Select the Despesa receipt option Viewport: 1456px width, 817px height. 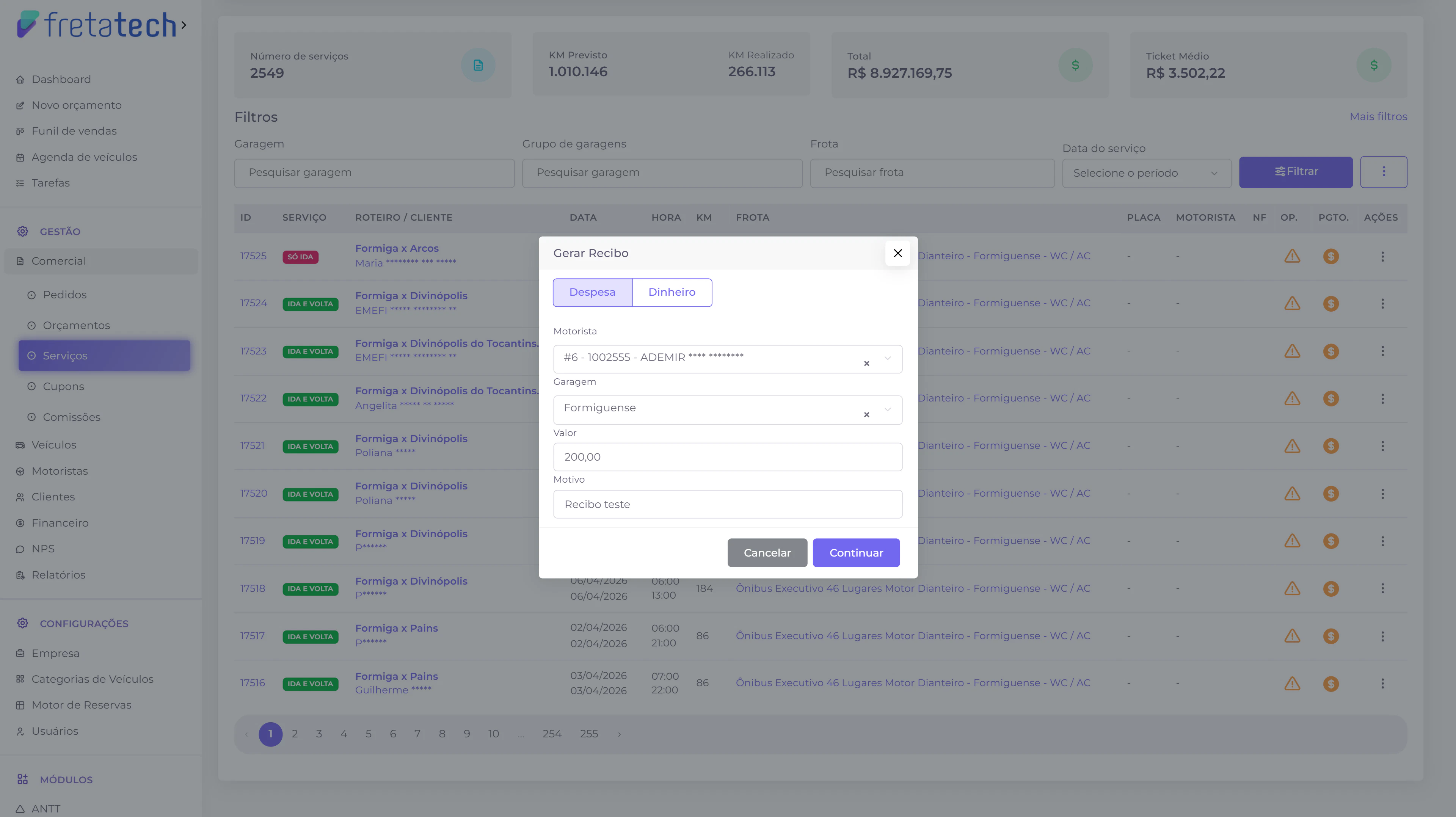pyautogui.click(x=592, y=292)
